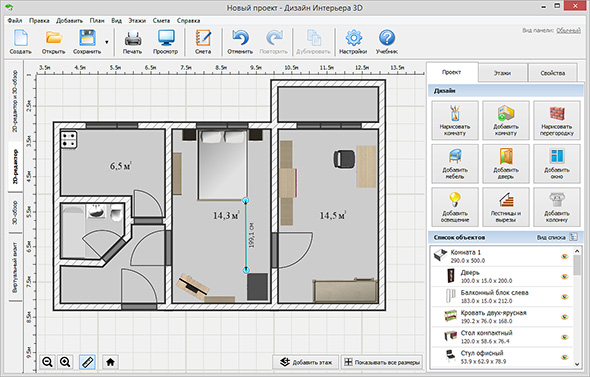Click Показывать все размеры button
Screen dimensions: 590x377
pyautogui.click(x=382, y=362)
